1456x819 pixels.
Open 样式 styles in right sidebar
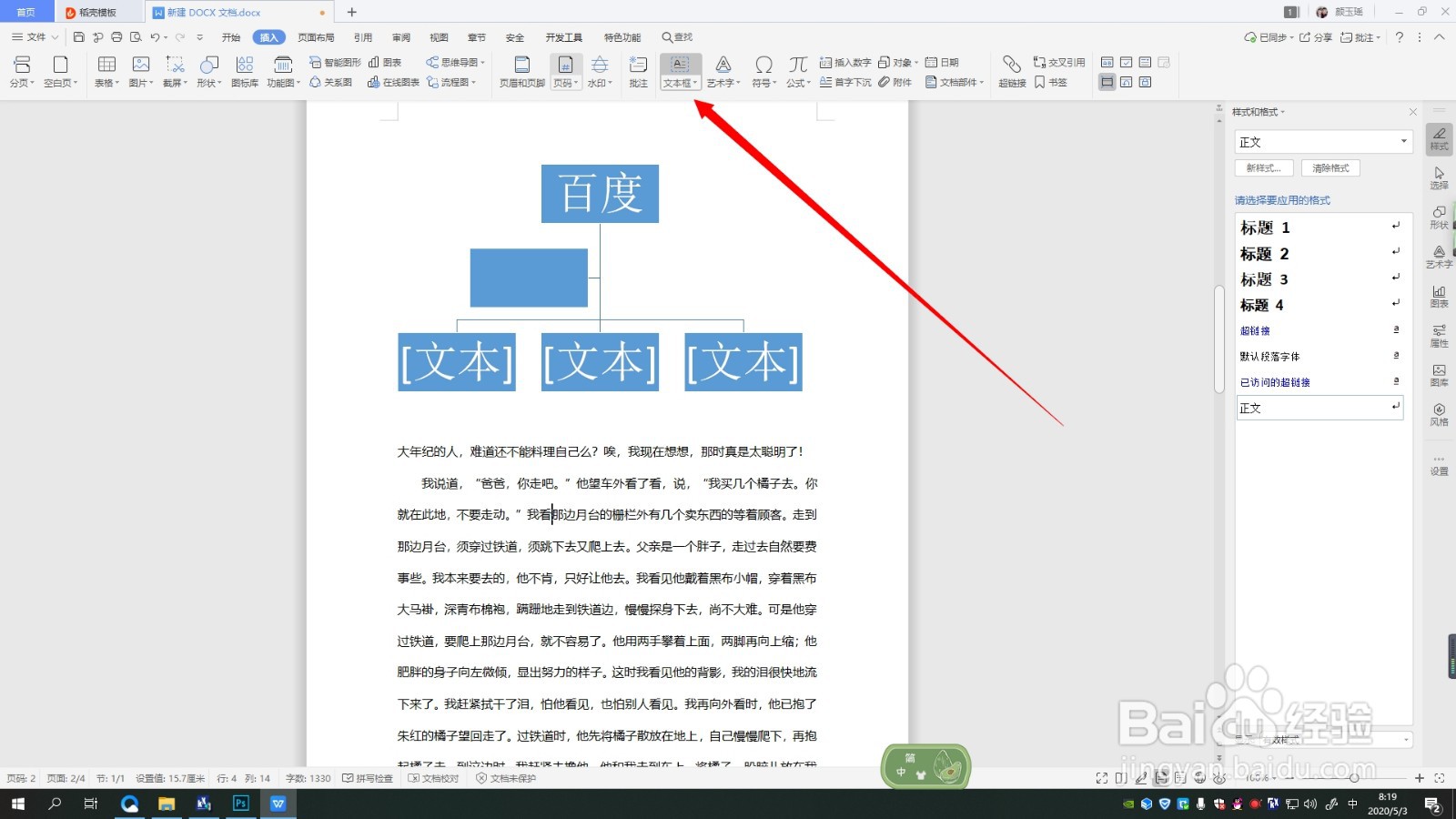pos(1439,138)
